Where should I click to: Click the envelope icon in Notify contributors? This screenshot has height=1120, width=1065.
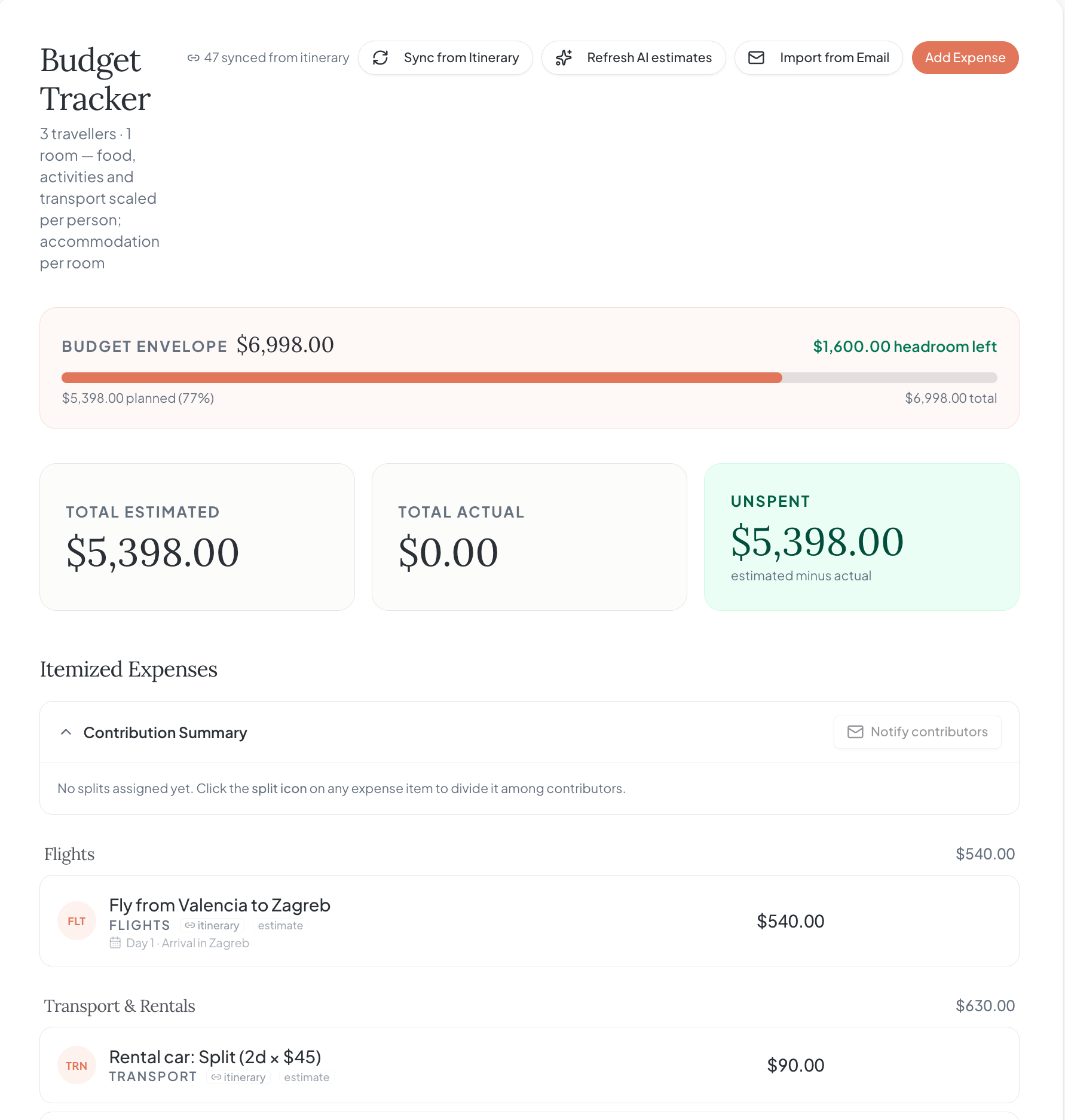pyautogui.click(x=855, y=732)
